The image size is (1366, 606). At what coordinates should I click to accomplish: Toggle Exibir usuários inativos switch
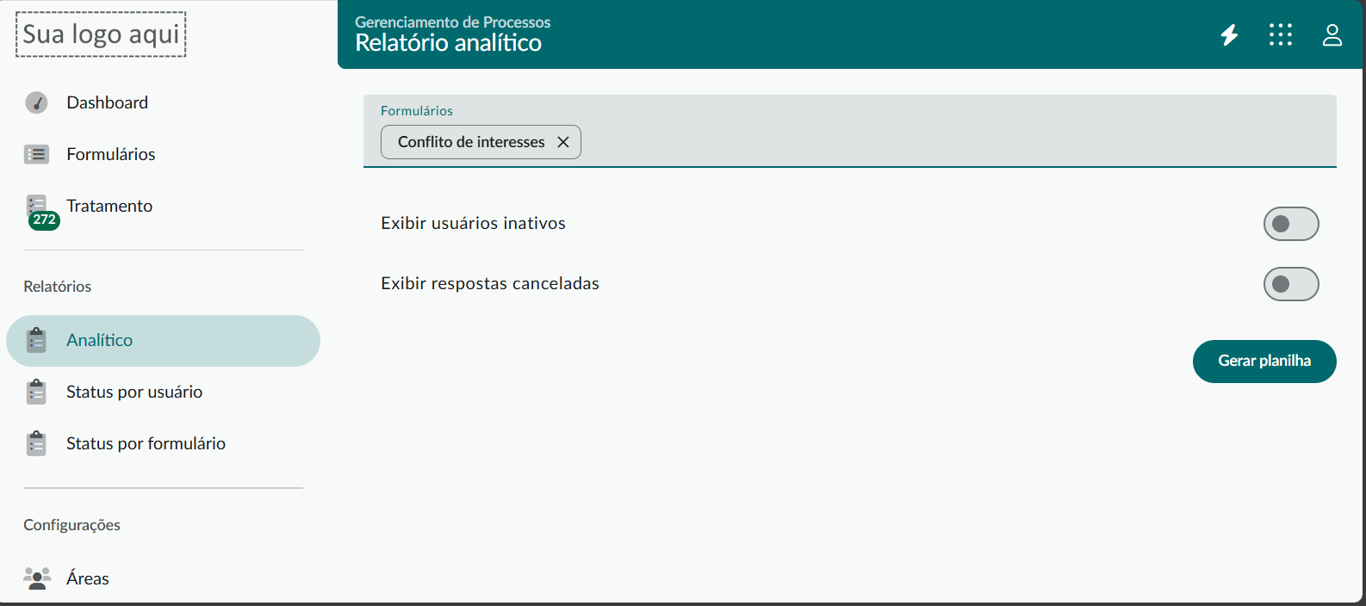coord(1291,224)
